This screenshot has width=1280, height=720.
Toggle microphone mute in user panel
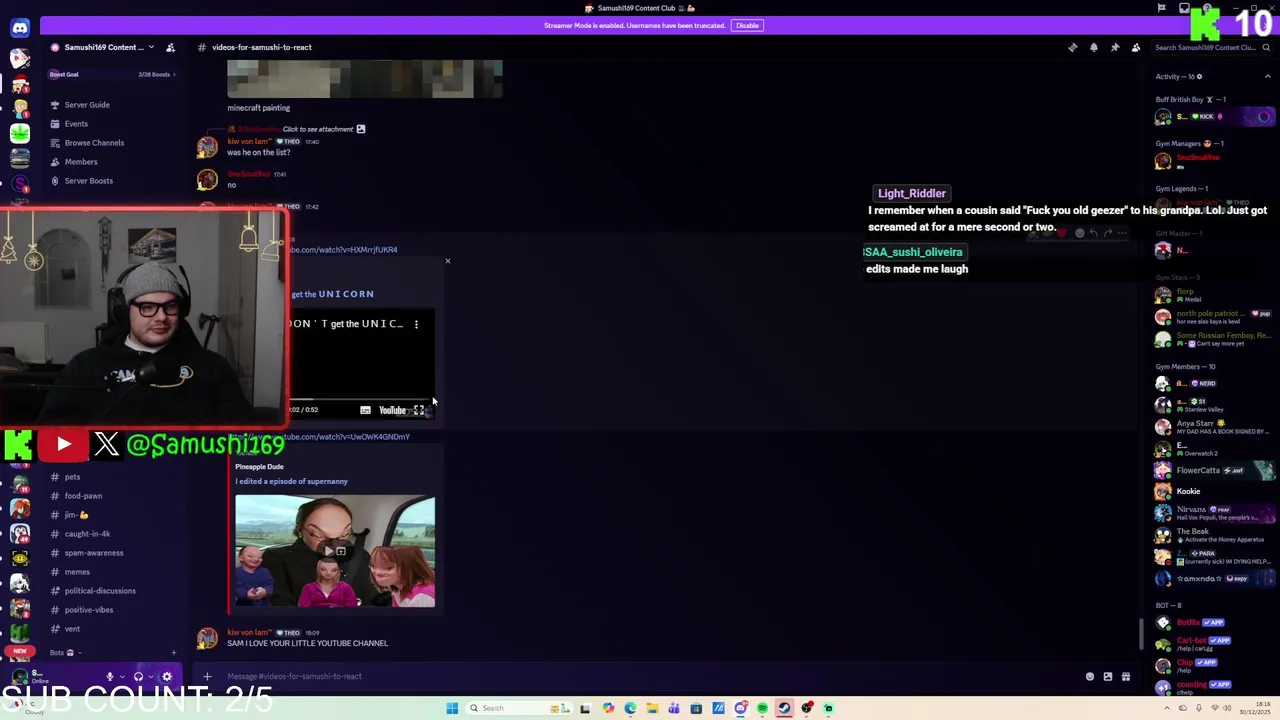pos(110,677)
